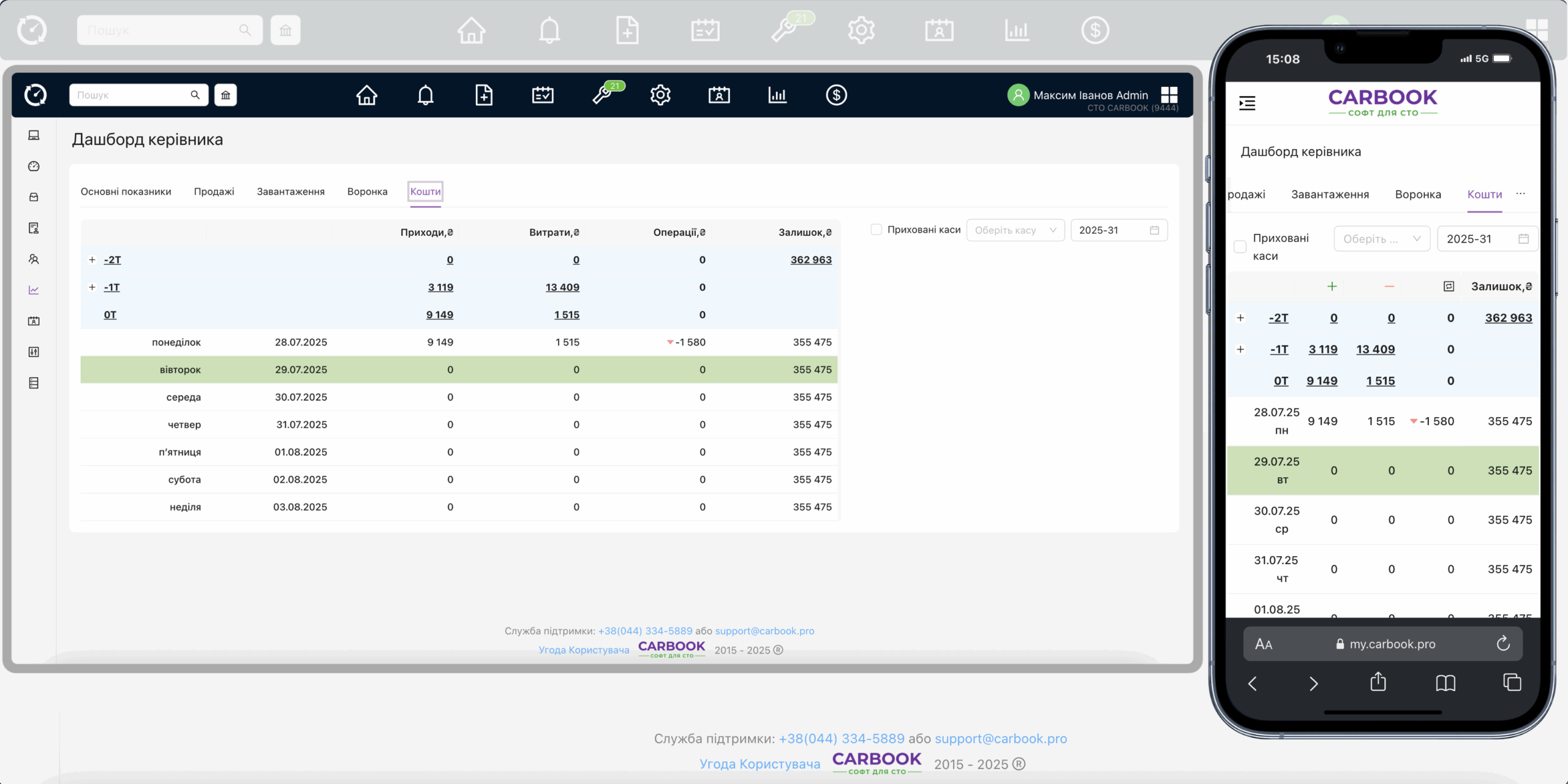Reload page in phone browser bar

(x=1502, y=644)
